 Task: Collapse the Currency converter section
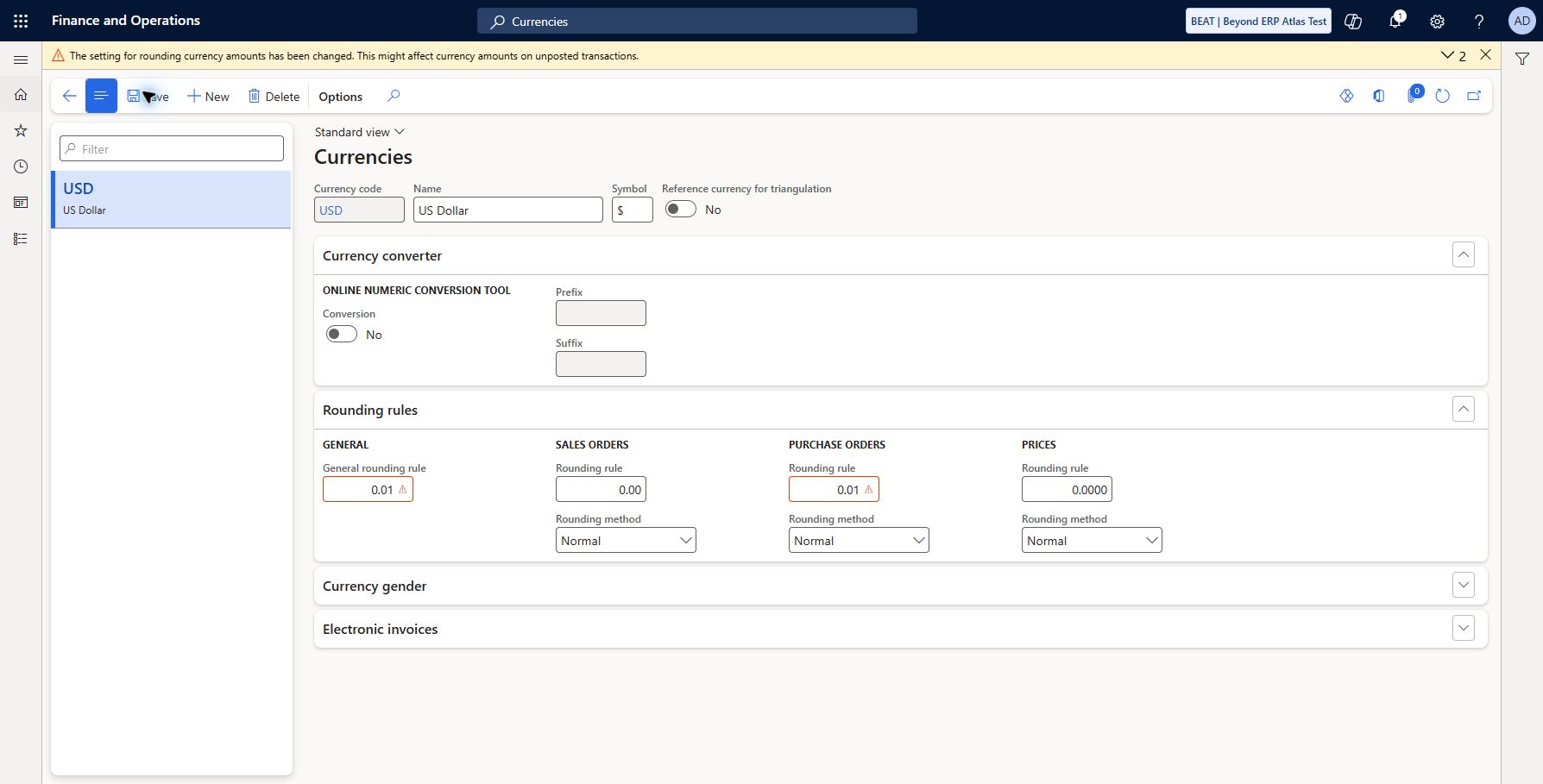(1464, 255)
